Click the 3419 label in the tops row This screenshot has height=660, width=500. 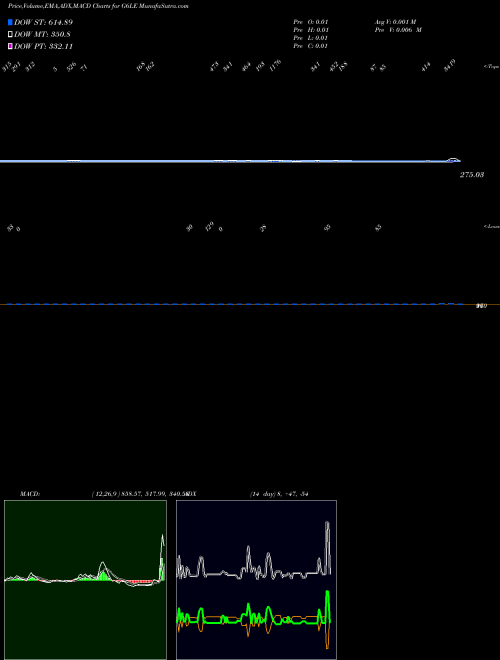[450, 66]
